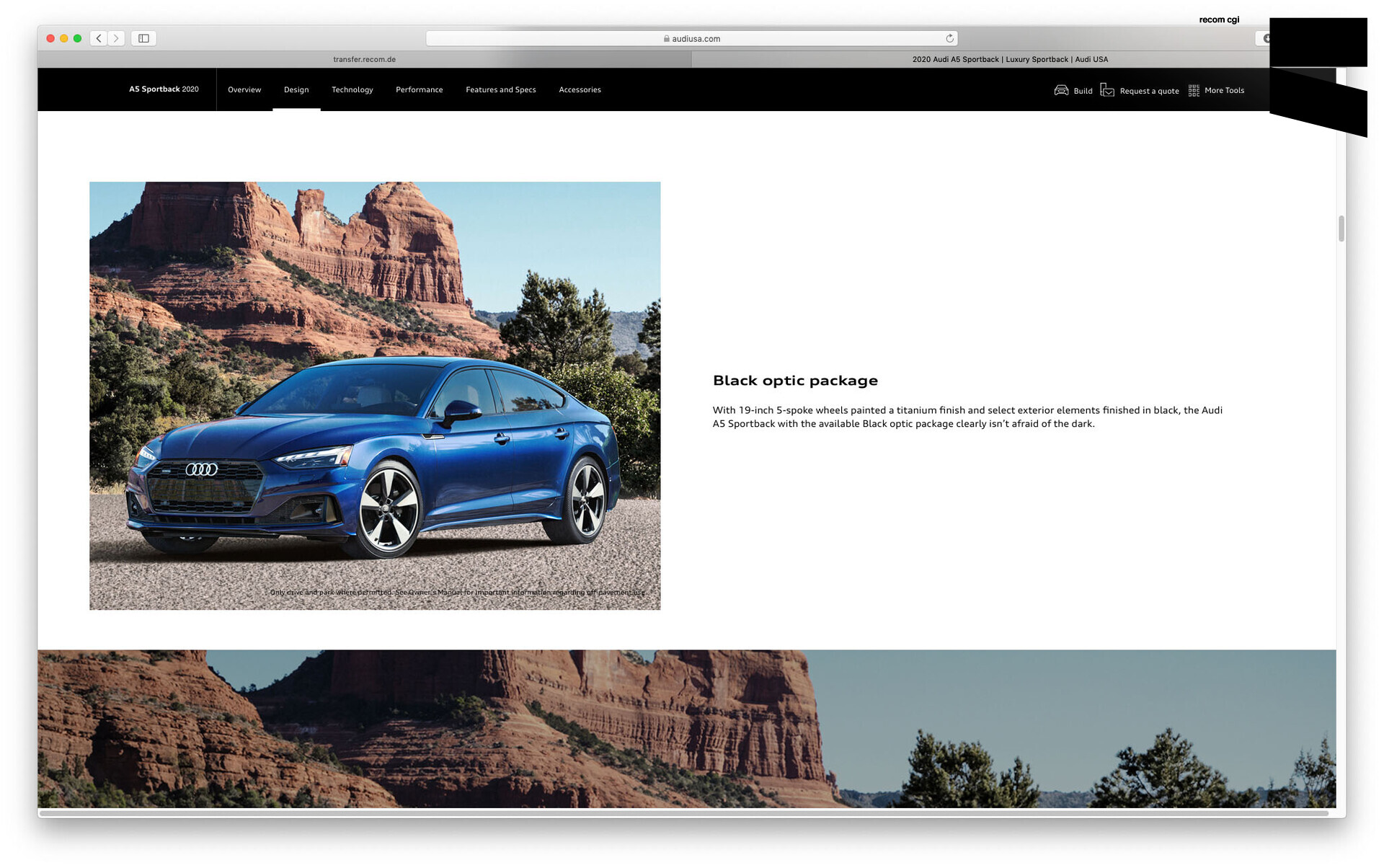Click the vertical page scrollbar thumb
This screenshot has width=1384, height=868.
pyautogui.click(x=1341, y=229)
